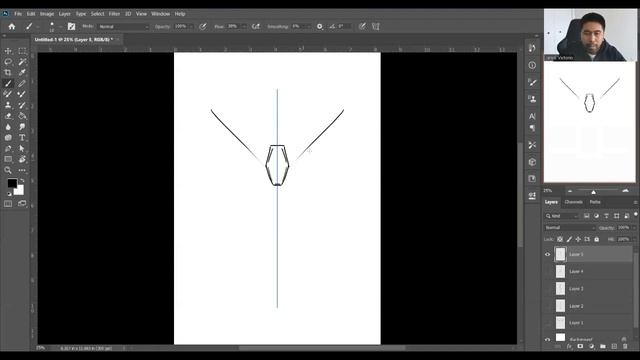640x360 pixels.
Task: Select the Move tool
Action: (8, 51)
